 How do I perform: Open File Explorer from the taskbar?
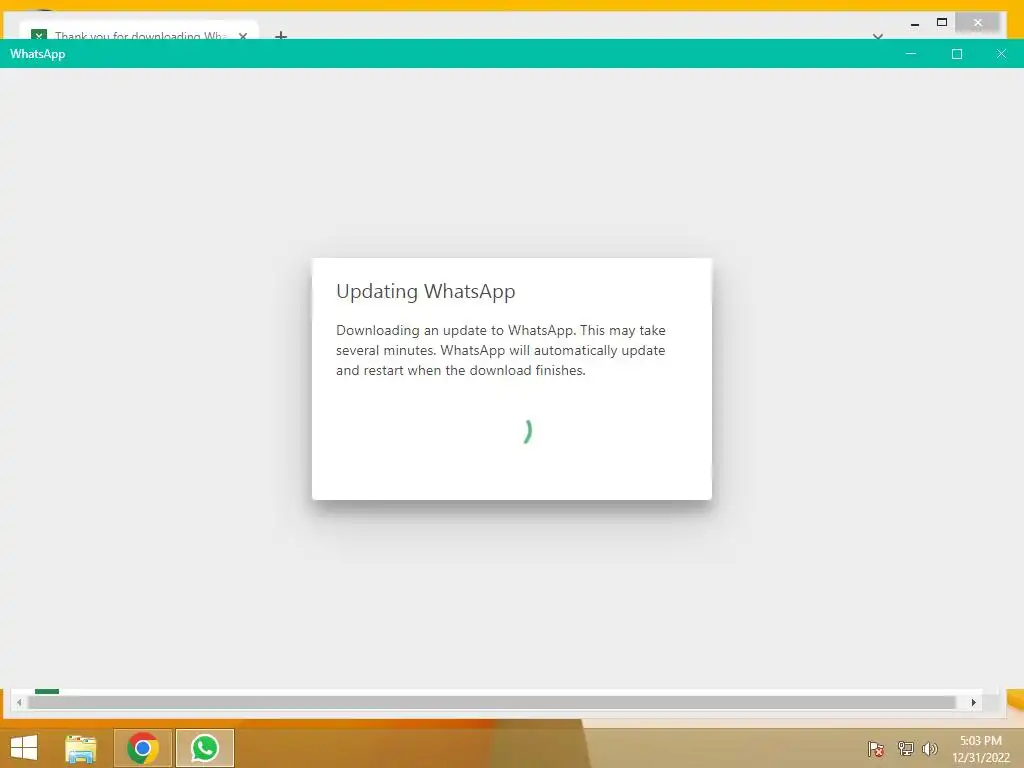pos(80,748)
